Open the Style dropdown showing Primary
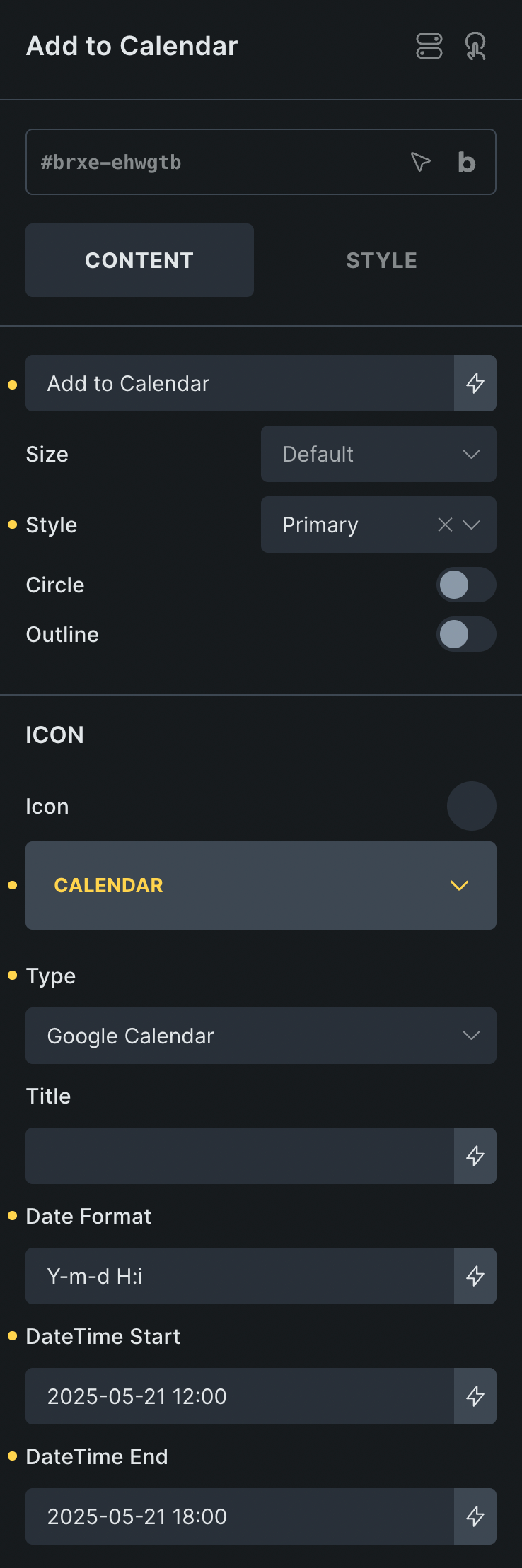 [472, 525]
